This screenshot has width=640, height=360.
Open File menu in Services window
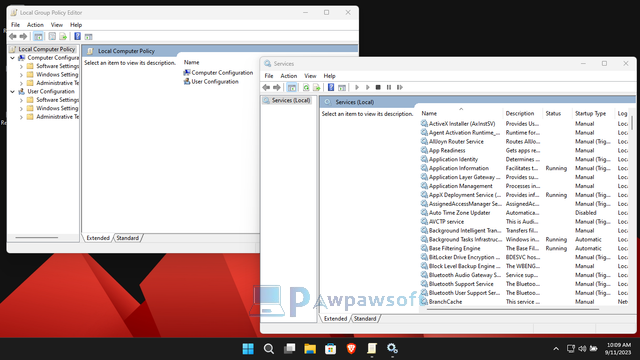click(269, 76)
